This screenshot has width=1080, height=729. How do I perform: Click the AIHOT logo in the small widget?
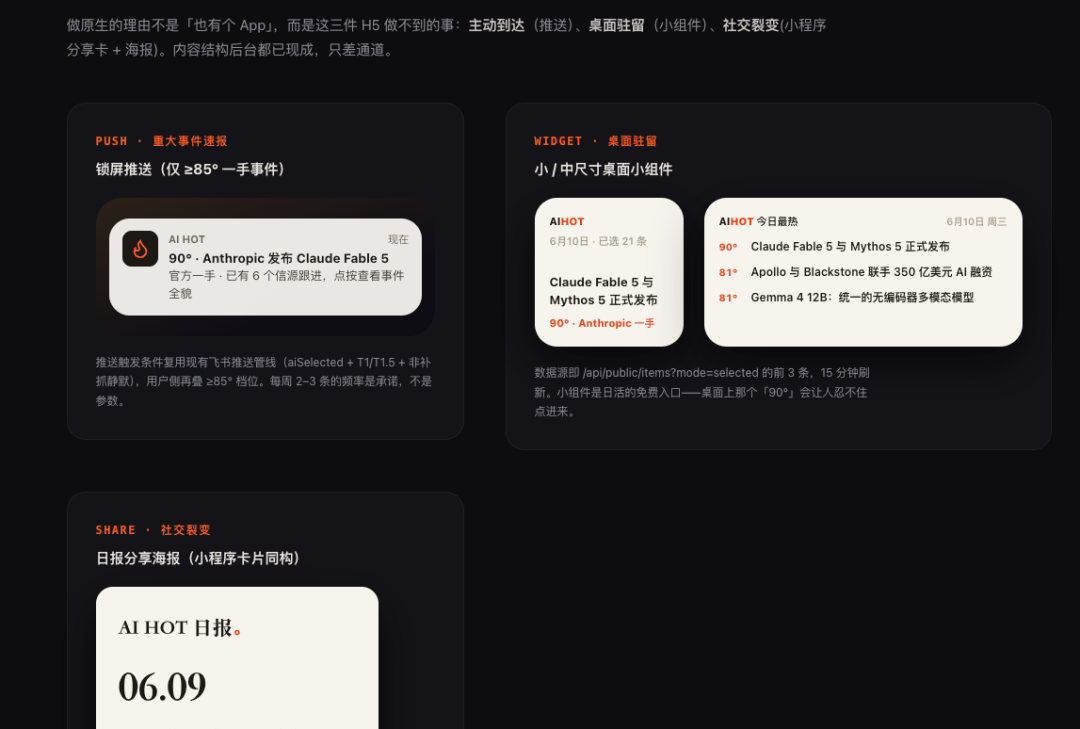(x=567, y=221)
